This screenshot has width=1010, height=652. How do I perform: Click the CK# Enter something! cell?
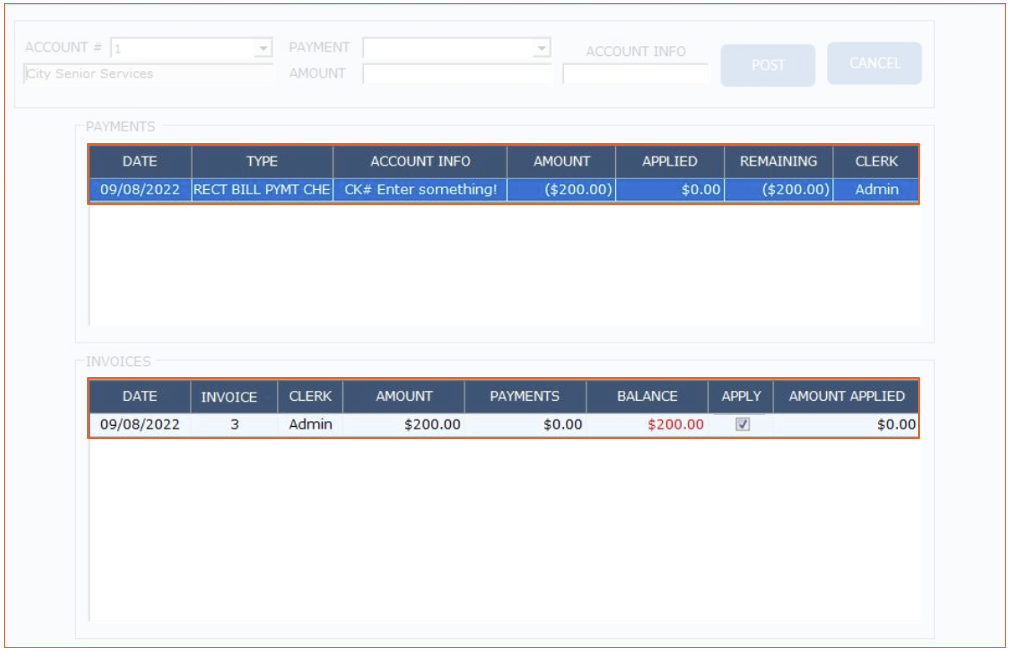point(420,190)
